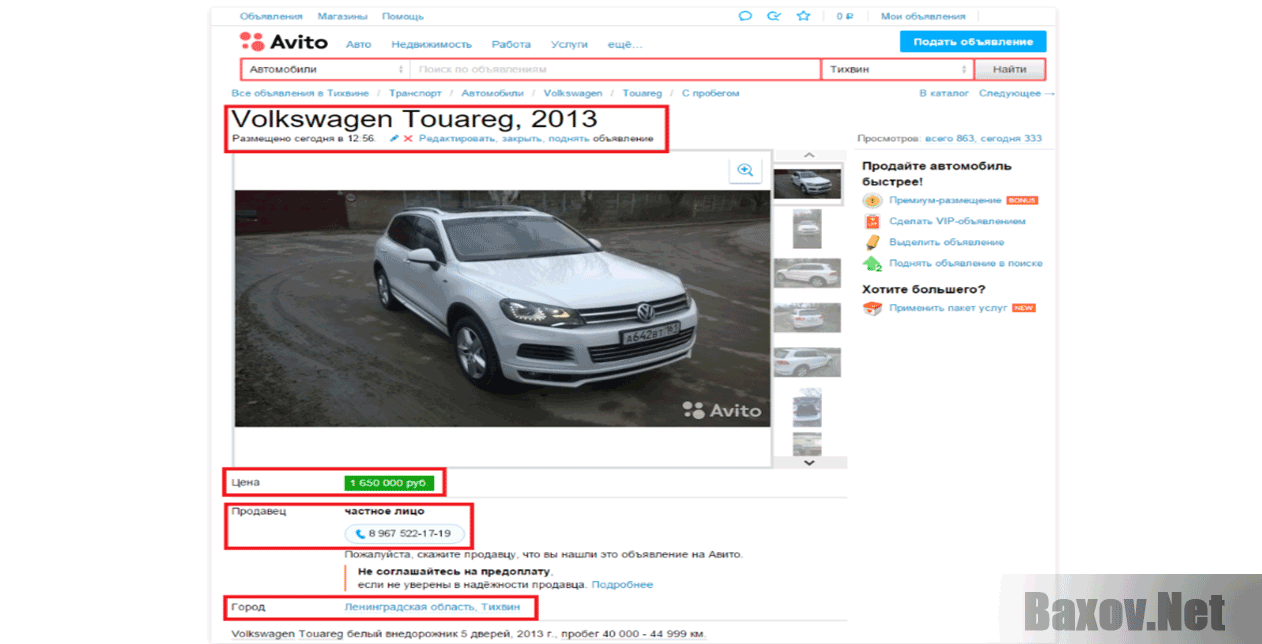Go to Объявления in the top bar

coord(271,16)
